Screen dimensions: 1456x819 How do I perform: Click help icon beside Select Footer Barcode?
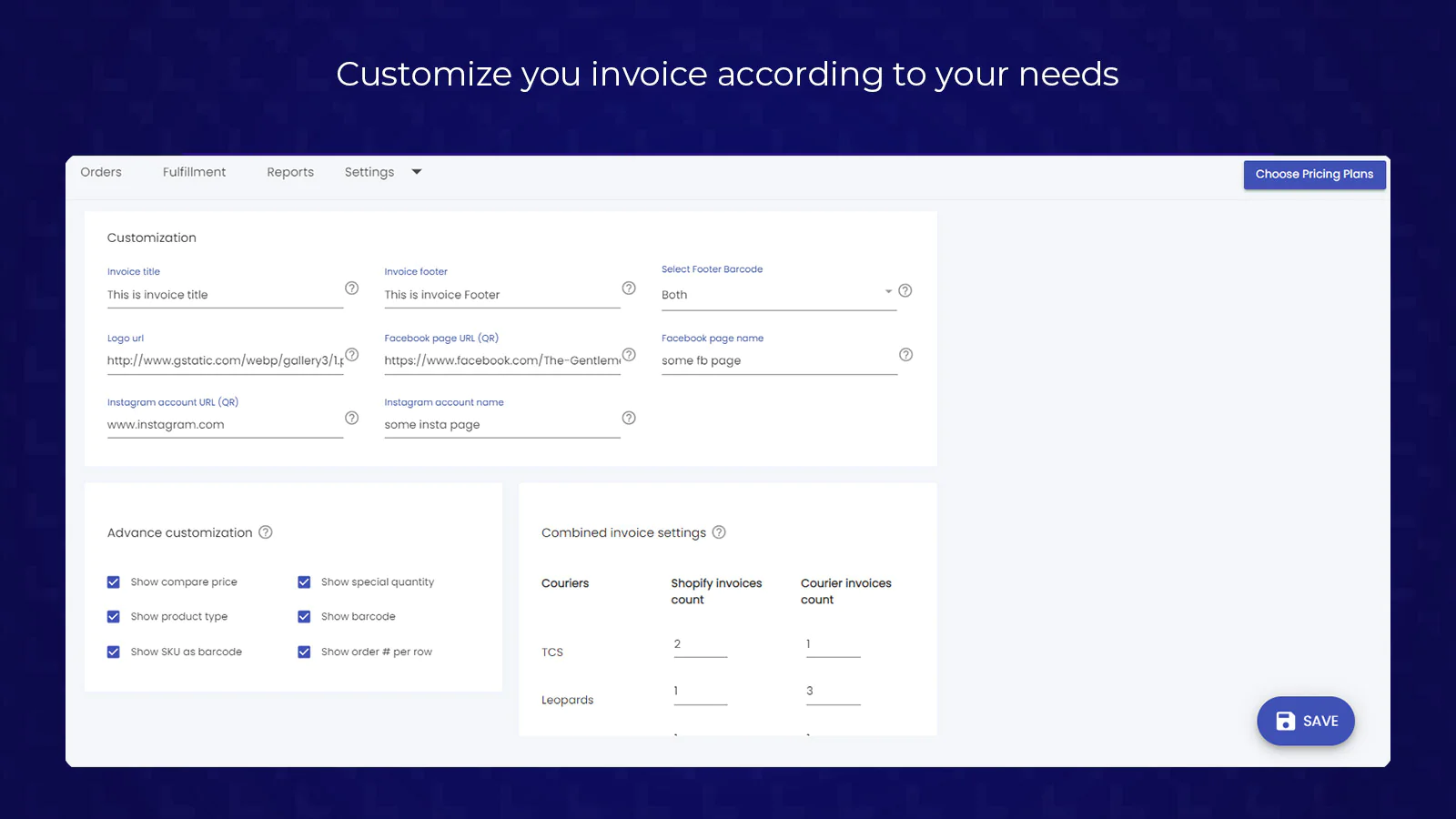905,291
